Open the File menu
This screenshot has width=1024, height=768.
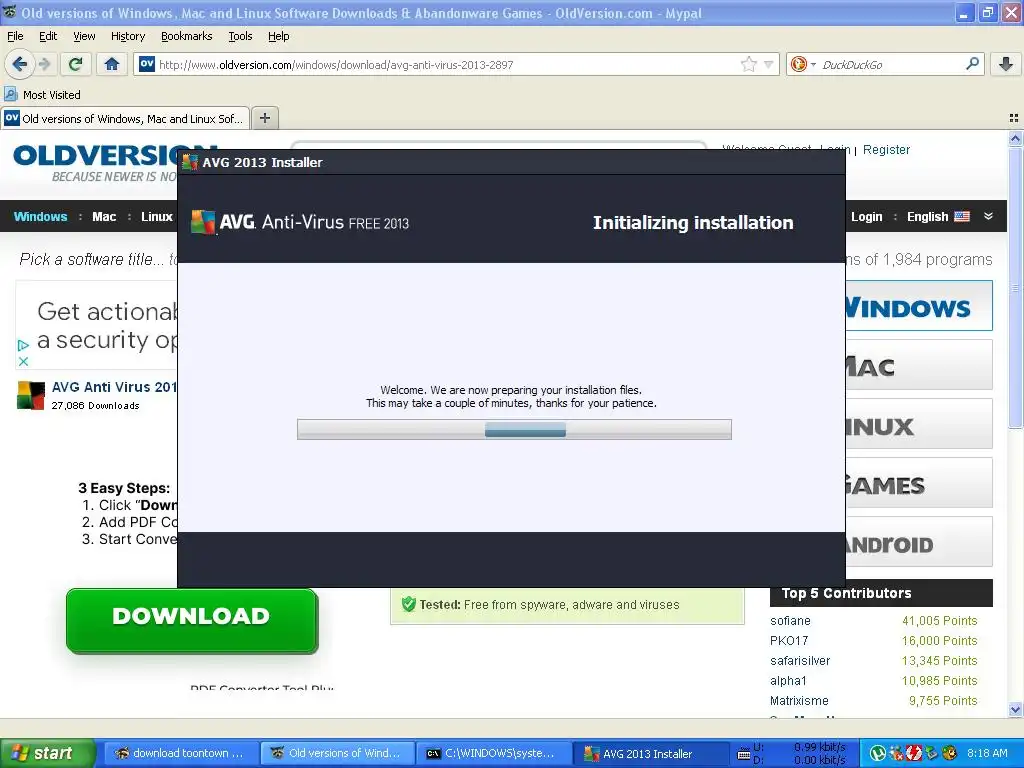pos(15,36)
